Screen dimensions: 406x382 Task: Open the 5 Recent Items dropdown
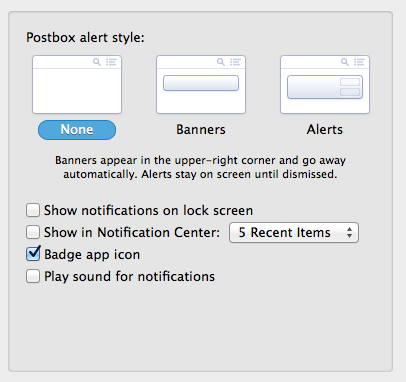pos(294,232)
